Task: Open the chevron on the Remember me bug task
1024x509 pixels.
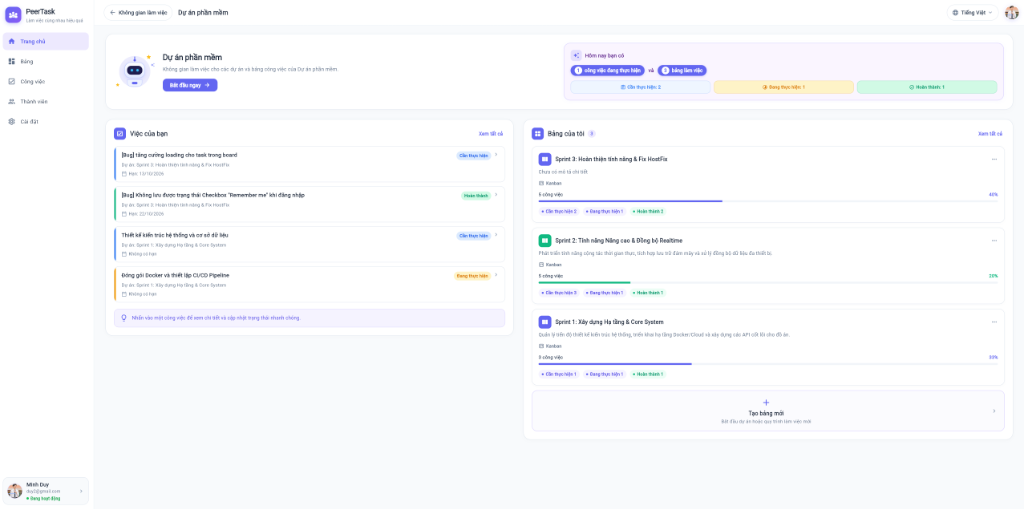Action: click(x=496, y=195)
